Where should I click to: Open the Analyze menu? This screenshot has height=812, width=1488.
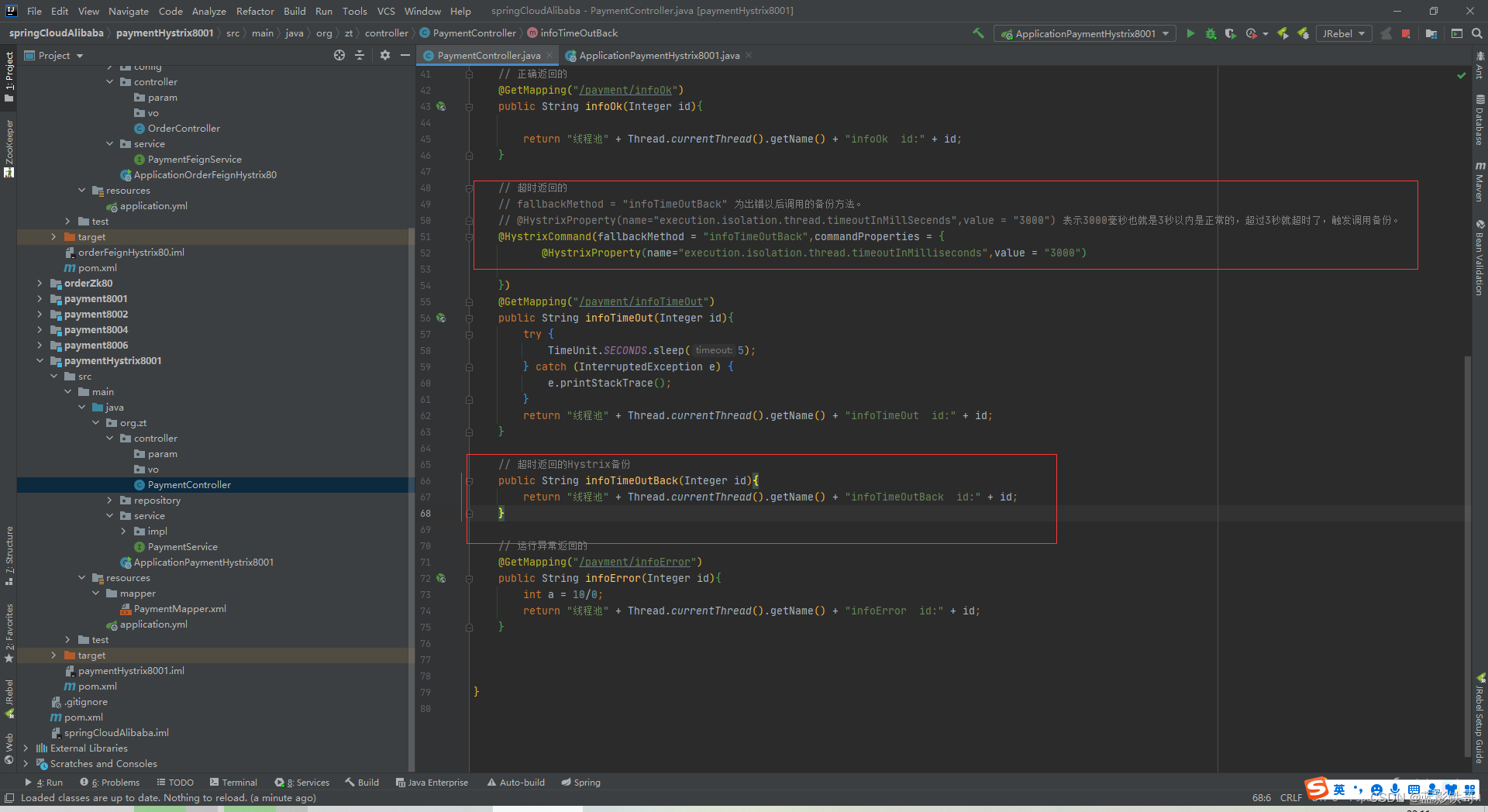click(x=209, y=11)
